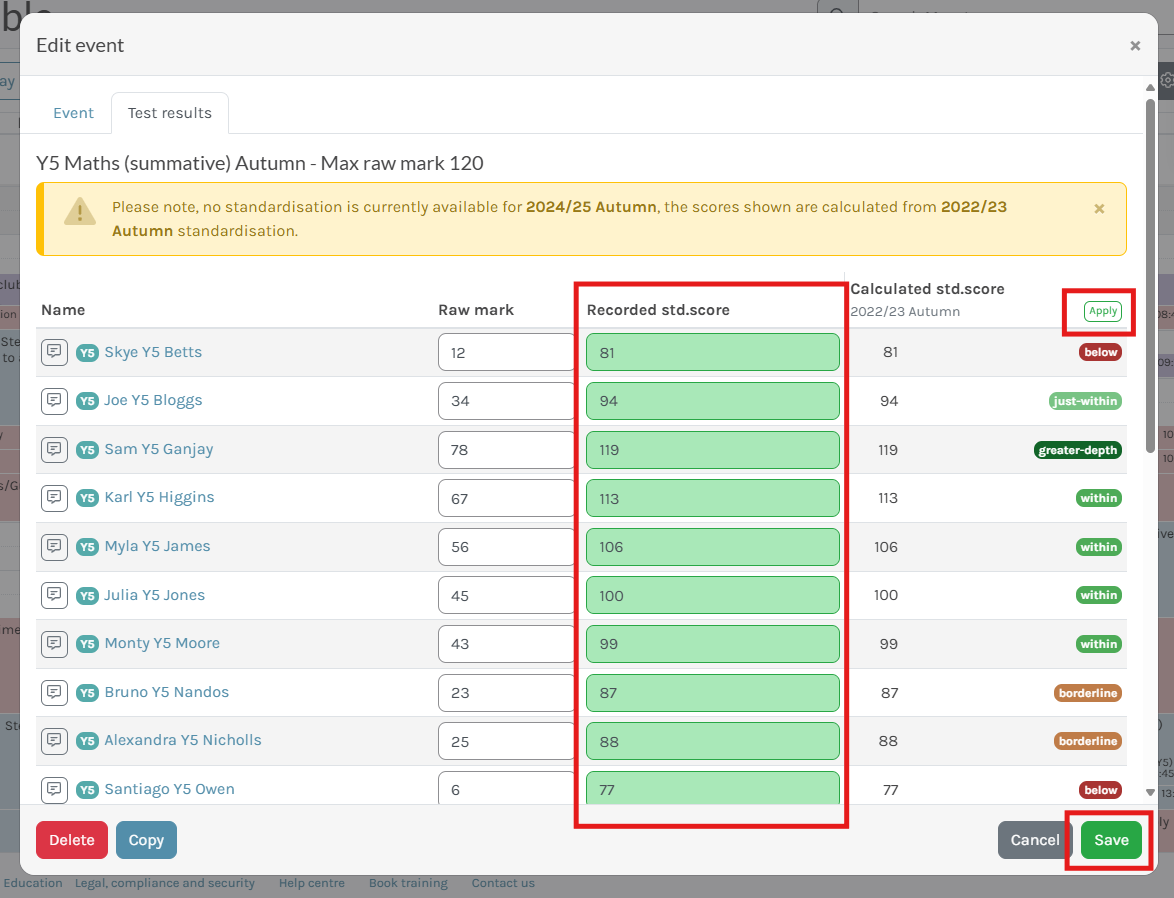Edit recorded std.score for Alexandra Y5 Nicholls
This screenshot has width=1174, height=898.
click(712, 741)
